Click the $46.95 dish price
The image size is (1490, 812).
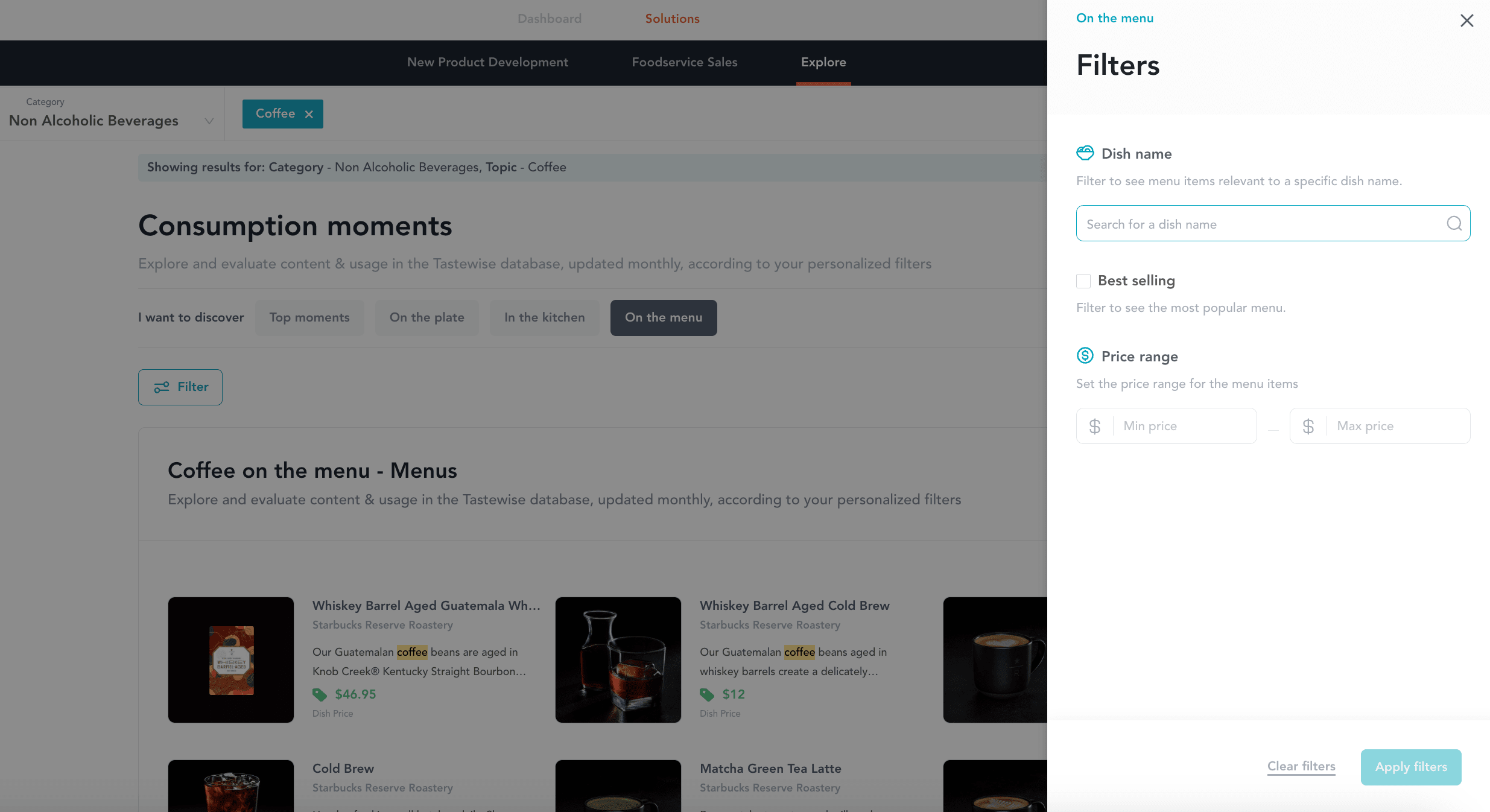pos(355,694)
